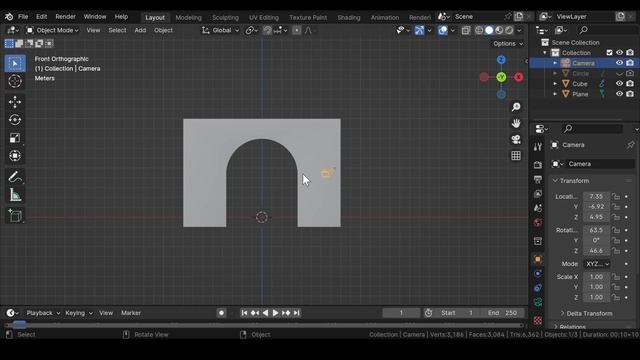
Task: Open the Render menu
Action: 65,17
